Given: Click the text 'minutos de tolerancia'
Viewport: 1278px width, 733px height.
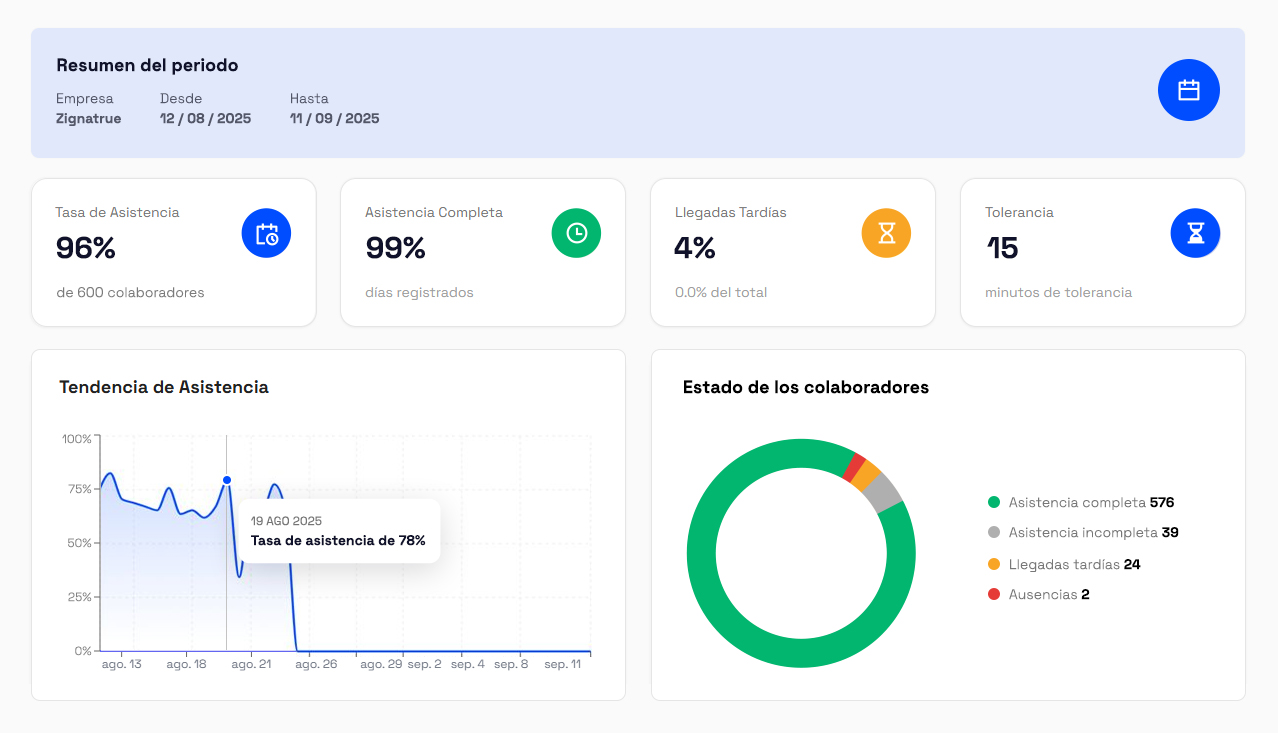Looking at the screenshot, I should (x=1058, y=293).
